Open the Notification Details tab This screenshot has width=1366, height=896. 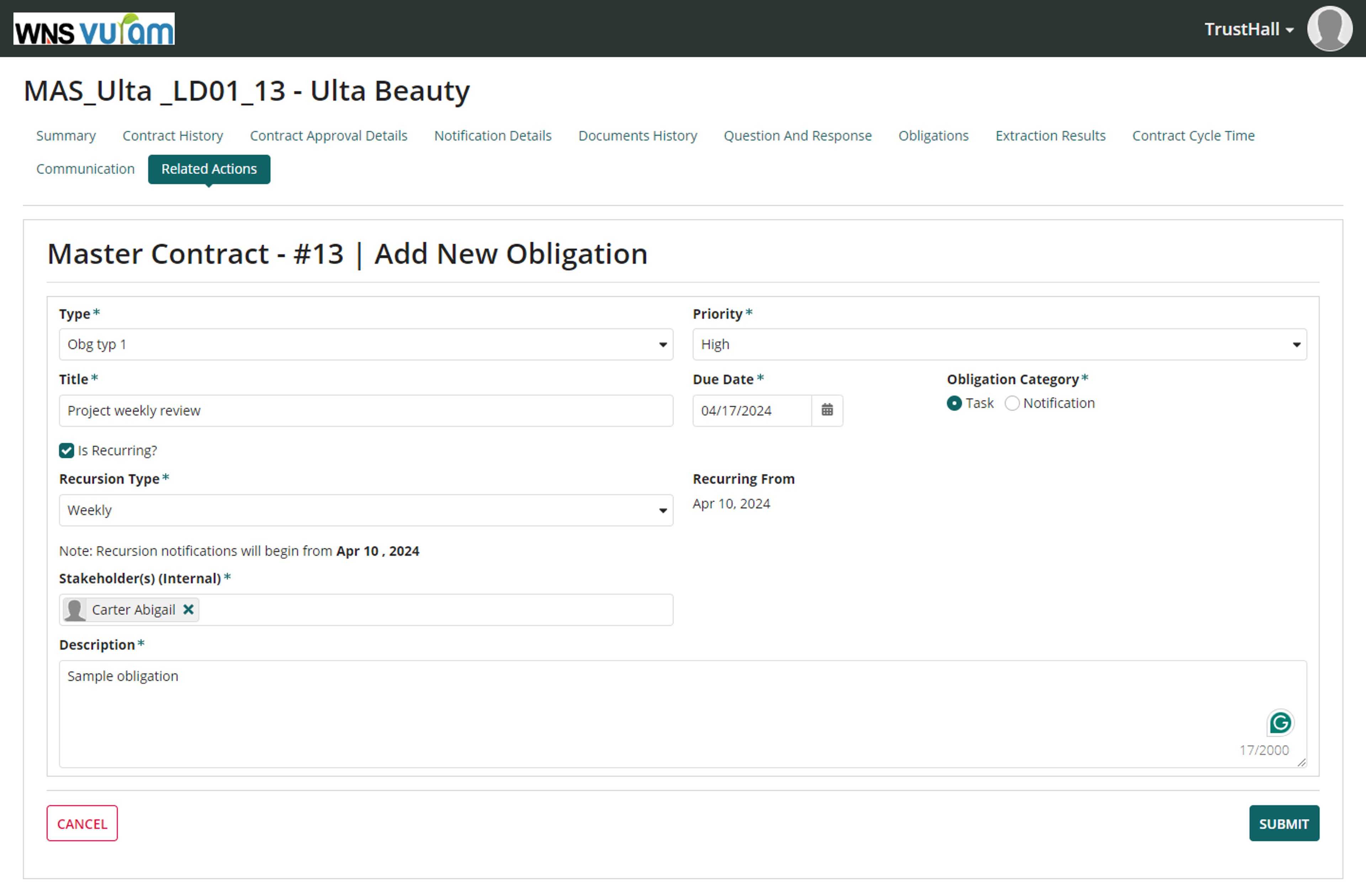click(492, 136)
